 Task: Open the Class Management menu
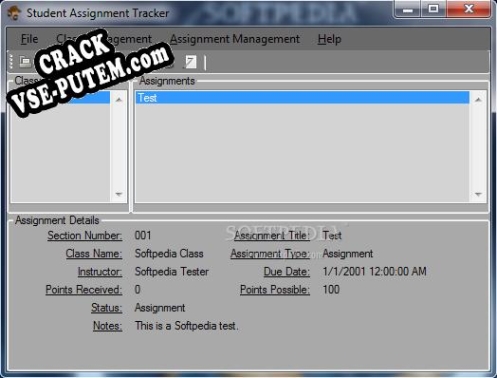pyautogui.click(x=104, y=39)
